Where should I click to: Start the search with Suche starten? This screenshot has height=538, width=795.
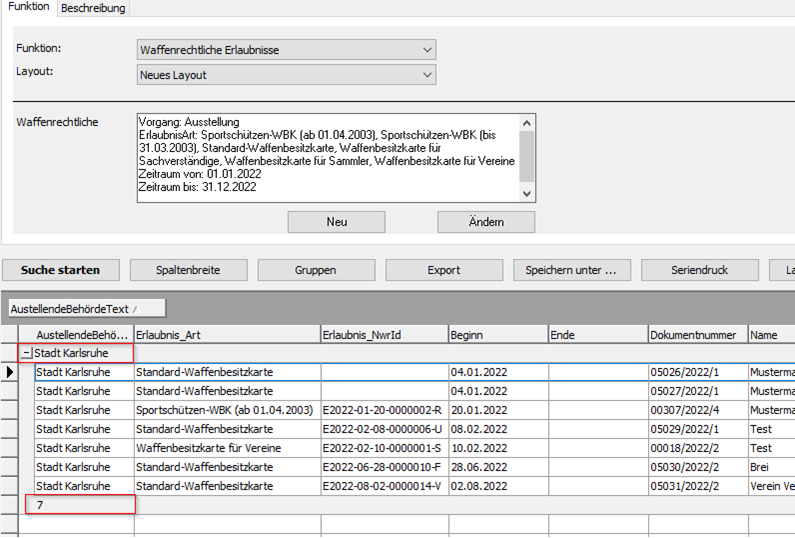[x=60, y=270]
